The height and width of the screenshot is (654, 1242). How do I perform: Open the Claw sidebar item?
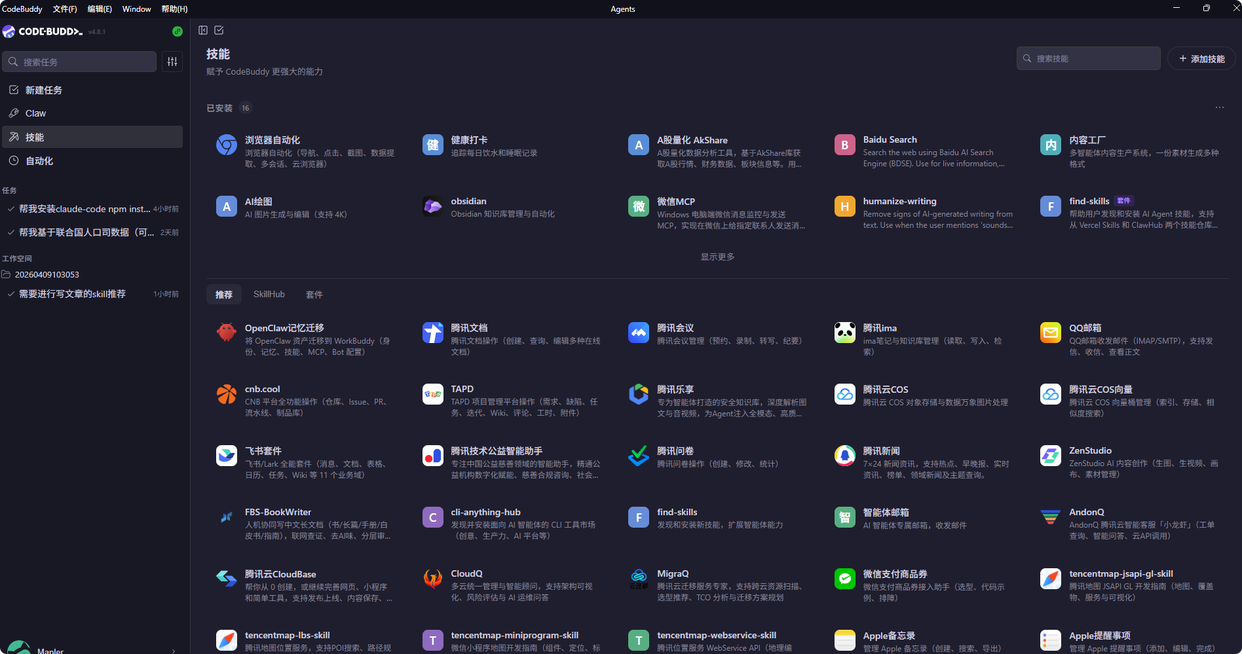coord(92,113)
